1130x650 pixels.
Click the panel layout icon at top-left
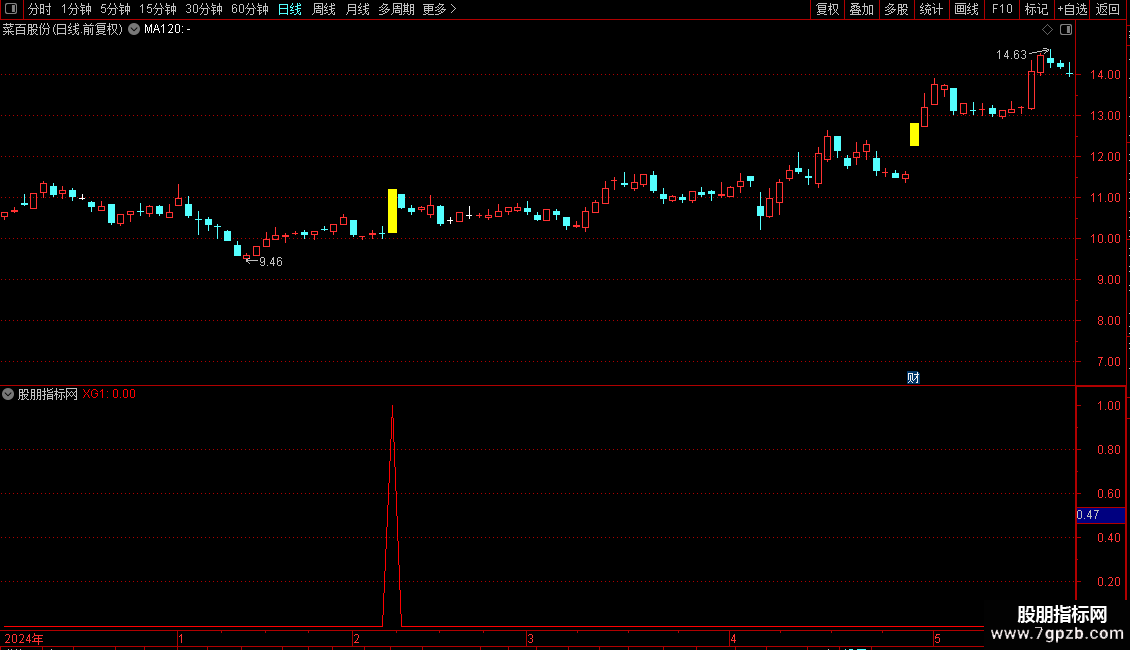click(x=11, y=9)
